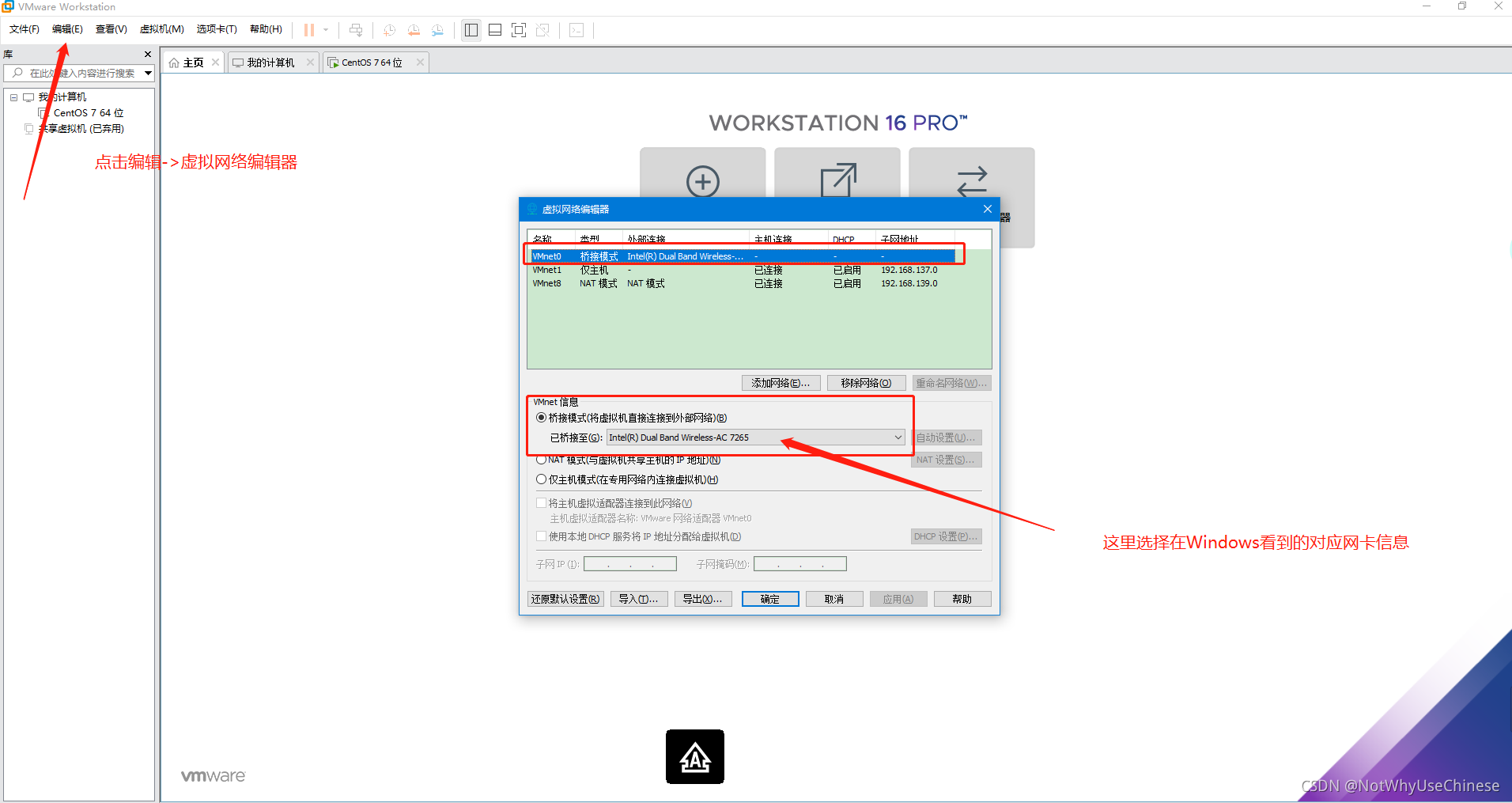Click the 自动设置(U)... button

[946, 437]
